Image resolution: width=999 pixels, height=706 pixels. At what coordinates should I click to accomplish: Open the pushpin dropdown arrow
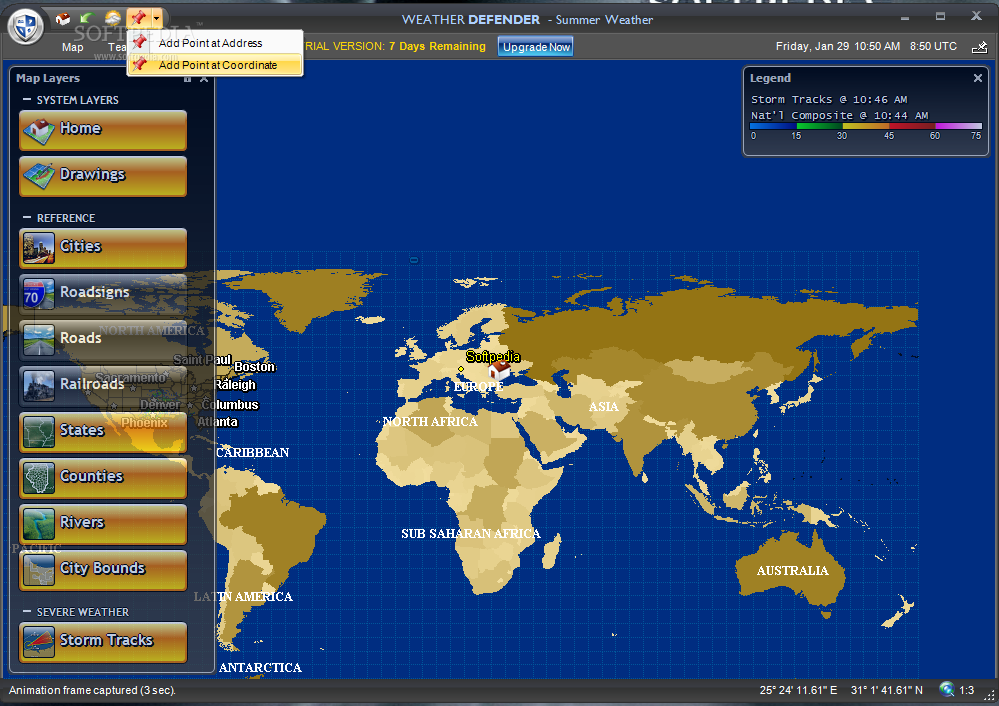coord(157,18)
